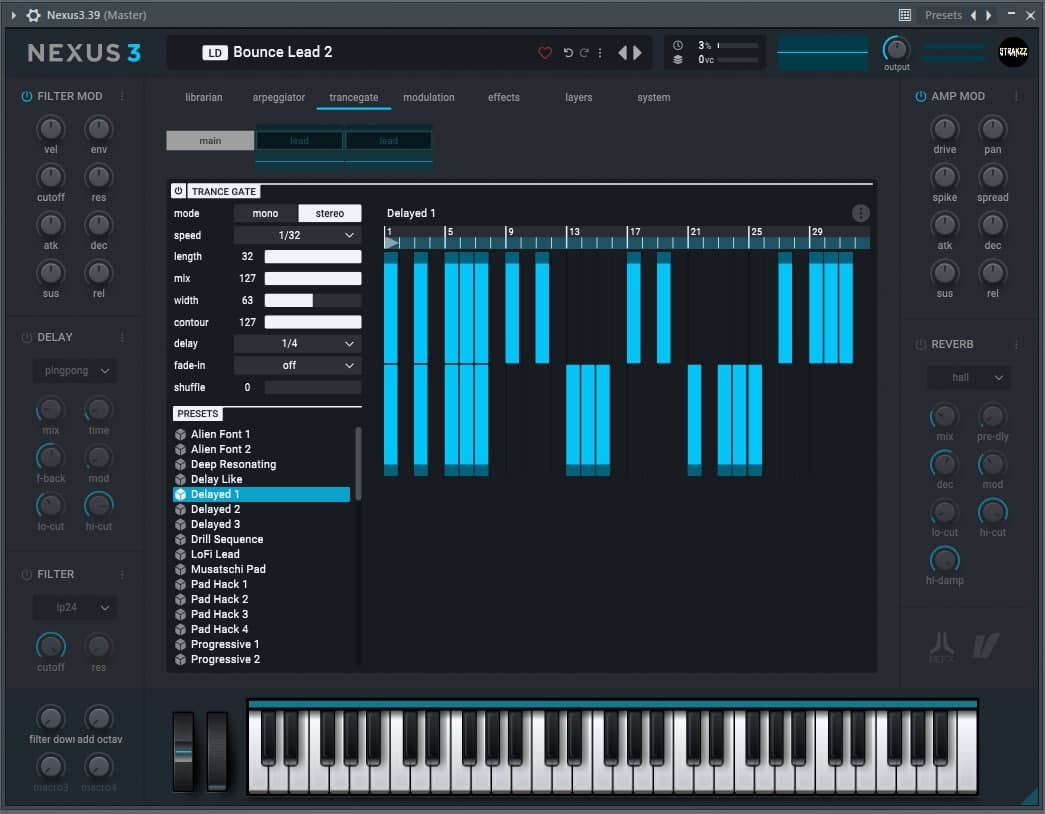Click the output volume knob
The image size is (1045, 814).
point(896,49)
